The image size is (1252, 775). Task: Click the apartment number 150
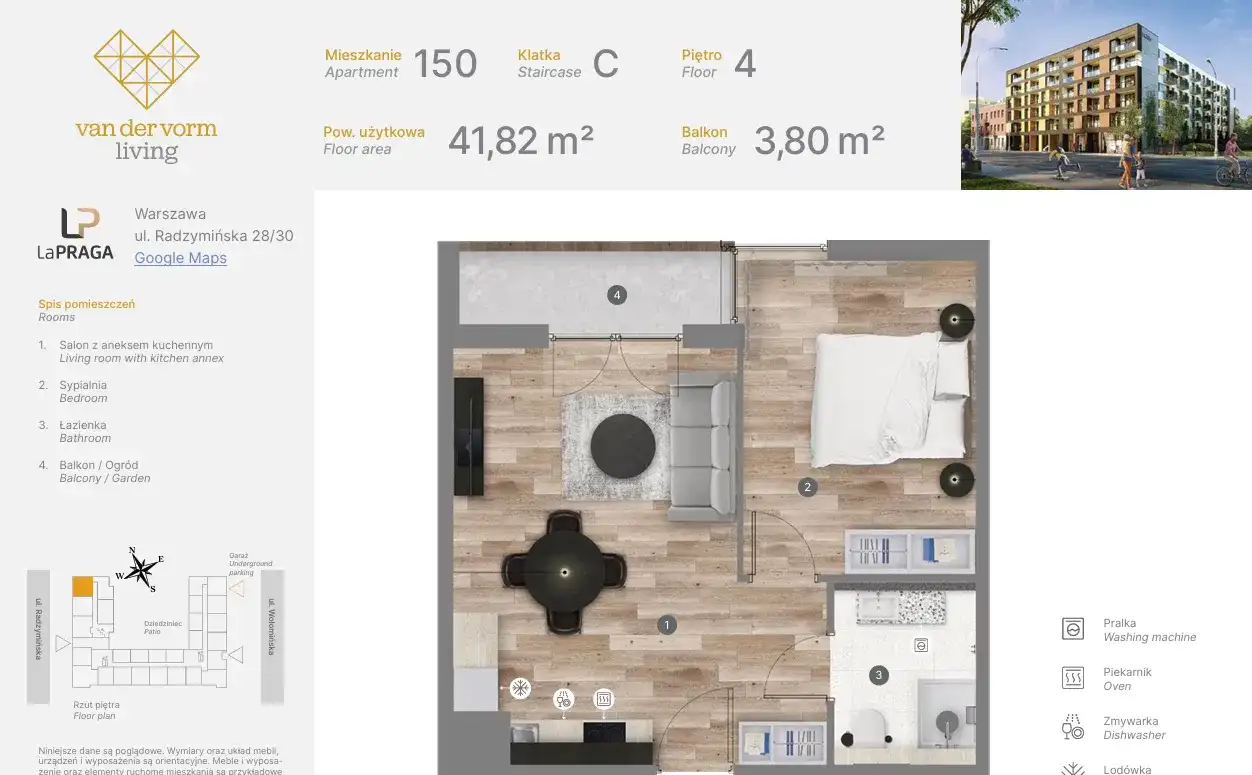point(445,64)
